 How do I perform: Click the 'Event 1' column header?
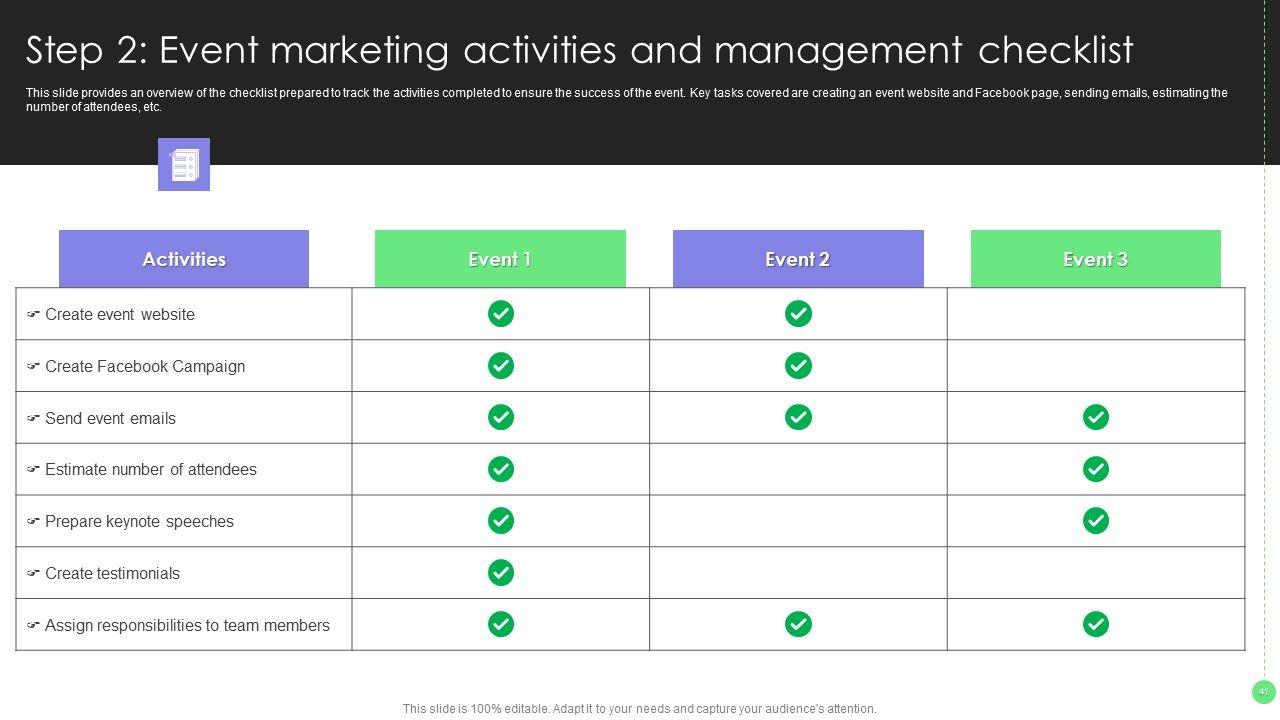(500, 259)
